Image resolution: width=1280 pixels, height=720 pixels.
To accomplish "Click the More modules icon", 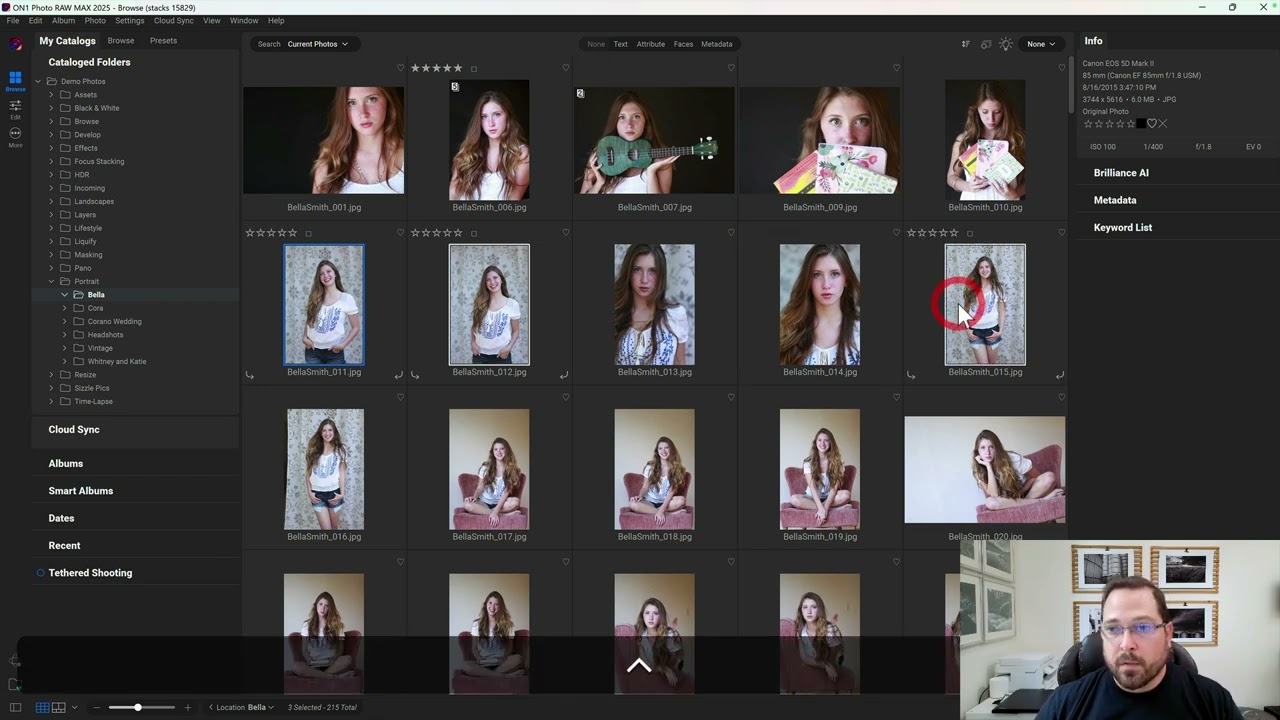I will tap(15, 135).
